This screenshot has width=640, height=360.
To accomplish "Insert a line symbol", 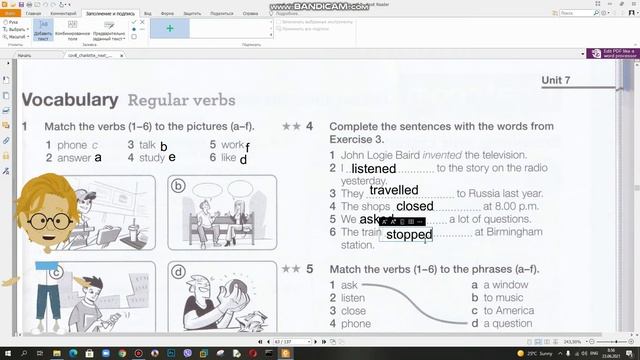I will click(x=142, y=29).
